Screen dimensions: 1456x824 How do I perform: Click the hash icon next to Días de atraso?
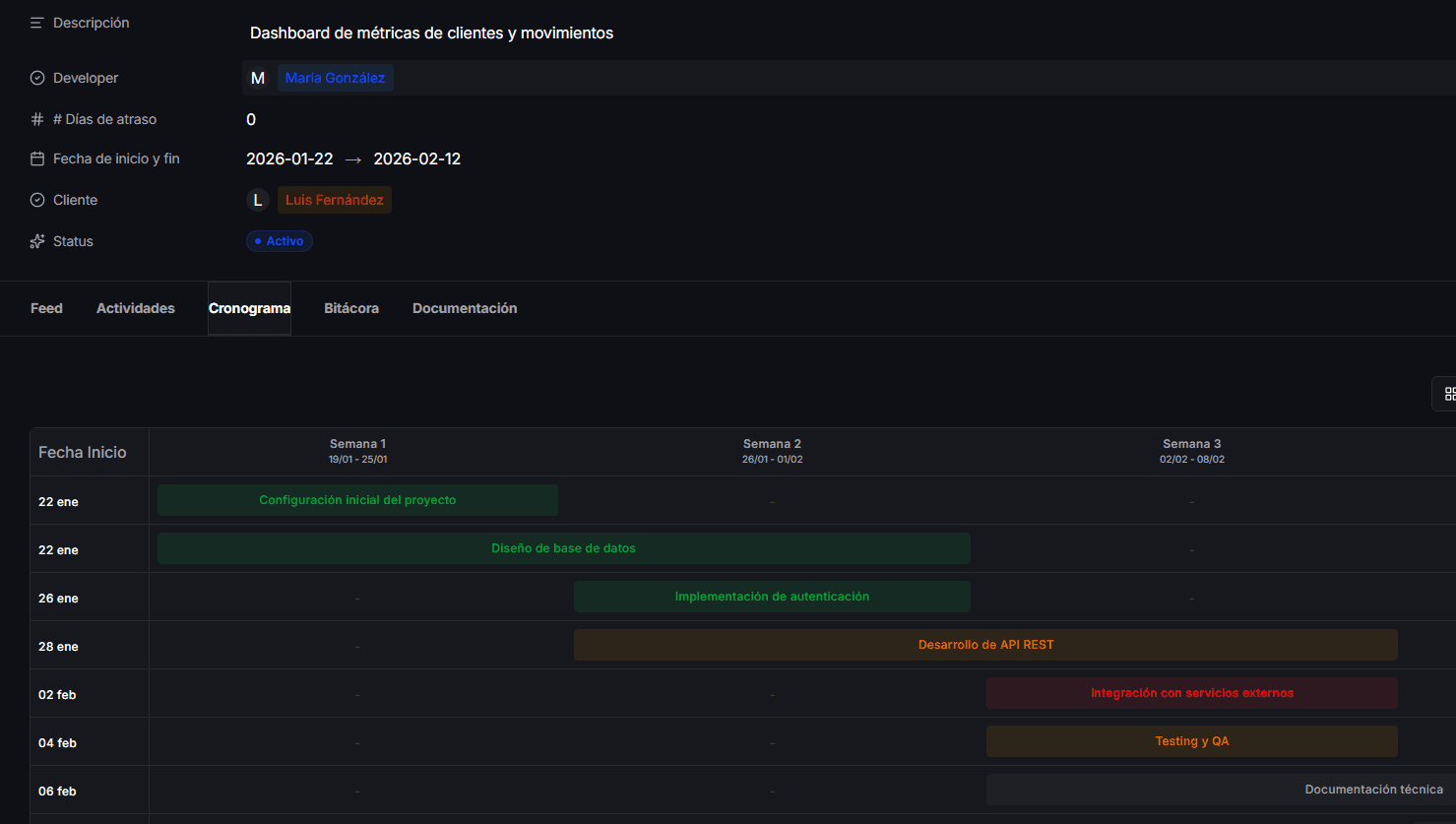(36, 118)
